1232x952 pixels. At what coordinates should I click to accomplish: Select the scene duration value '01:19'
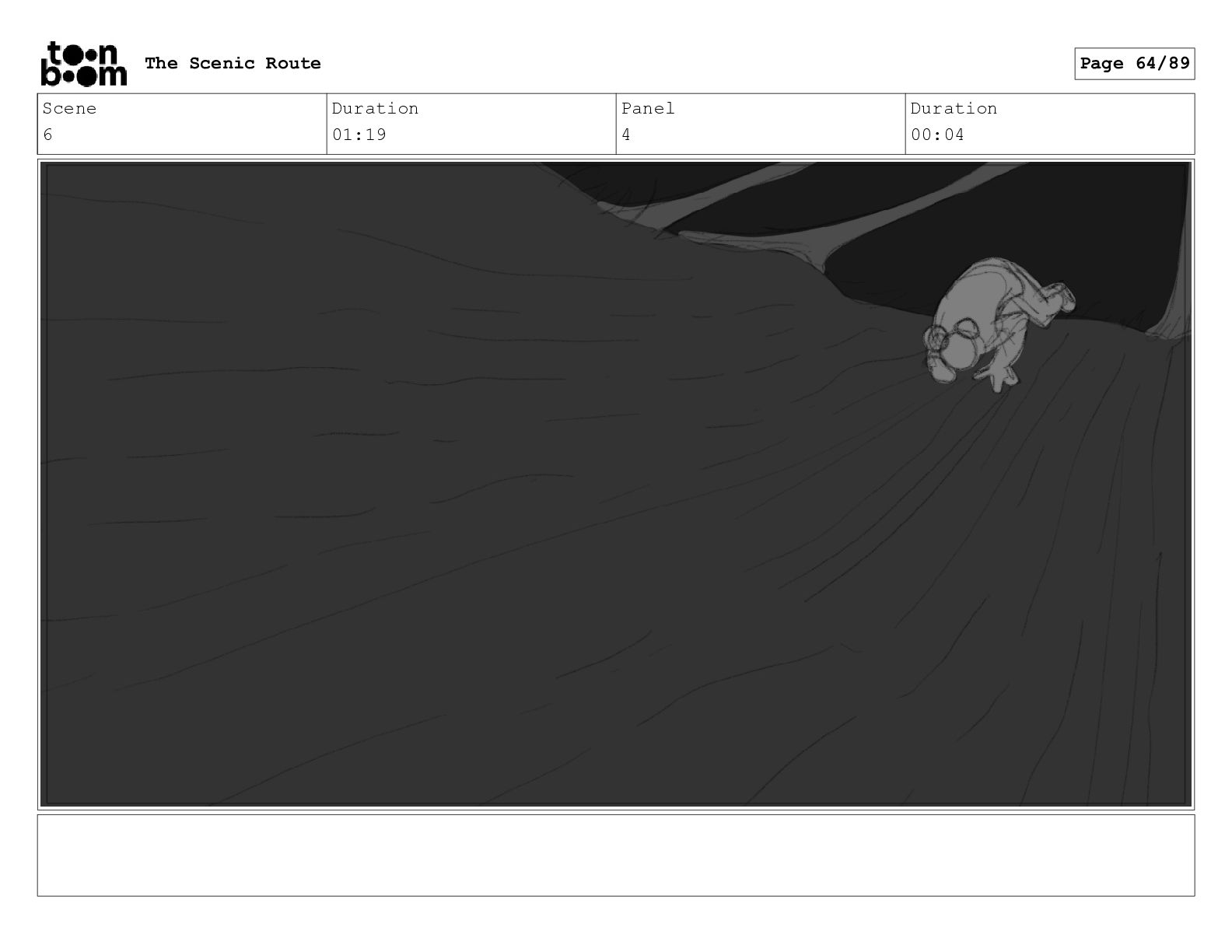pos(359,135)
